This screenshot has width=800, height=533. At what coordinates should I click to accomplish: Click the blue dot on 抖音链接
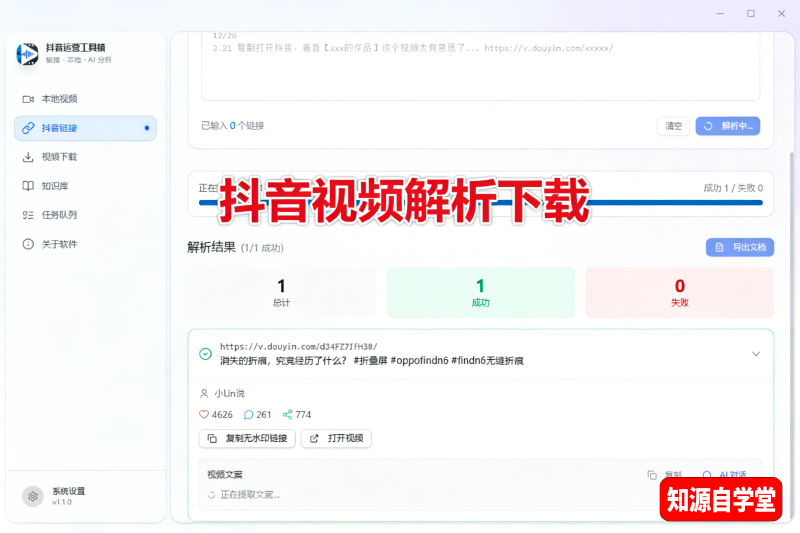(x=147, y=128)
